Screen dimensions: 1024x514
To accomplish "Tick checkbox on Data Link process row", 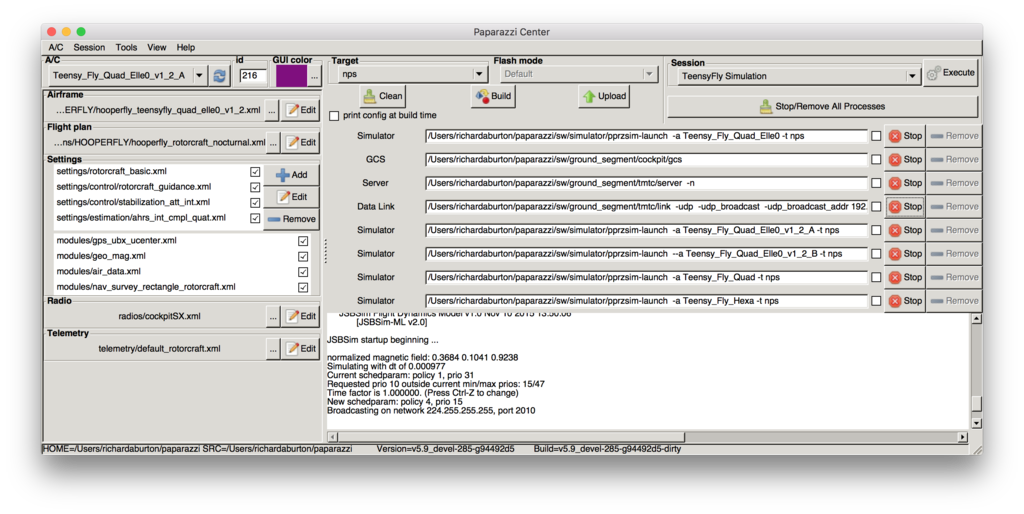I will 876,206.
